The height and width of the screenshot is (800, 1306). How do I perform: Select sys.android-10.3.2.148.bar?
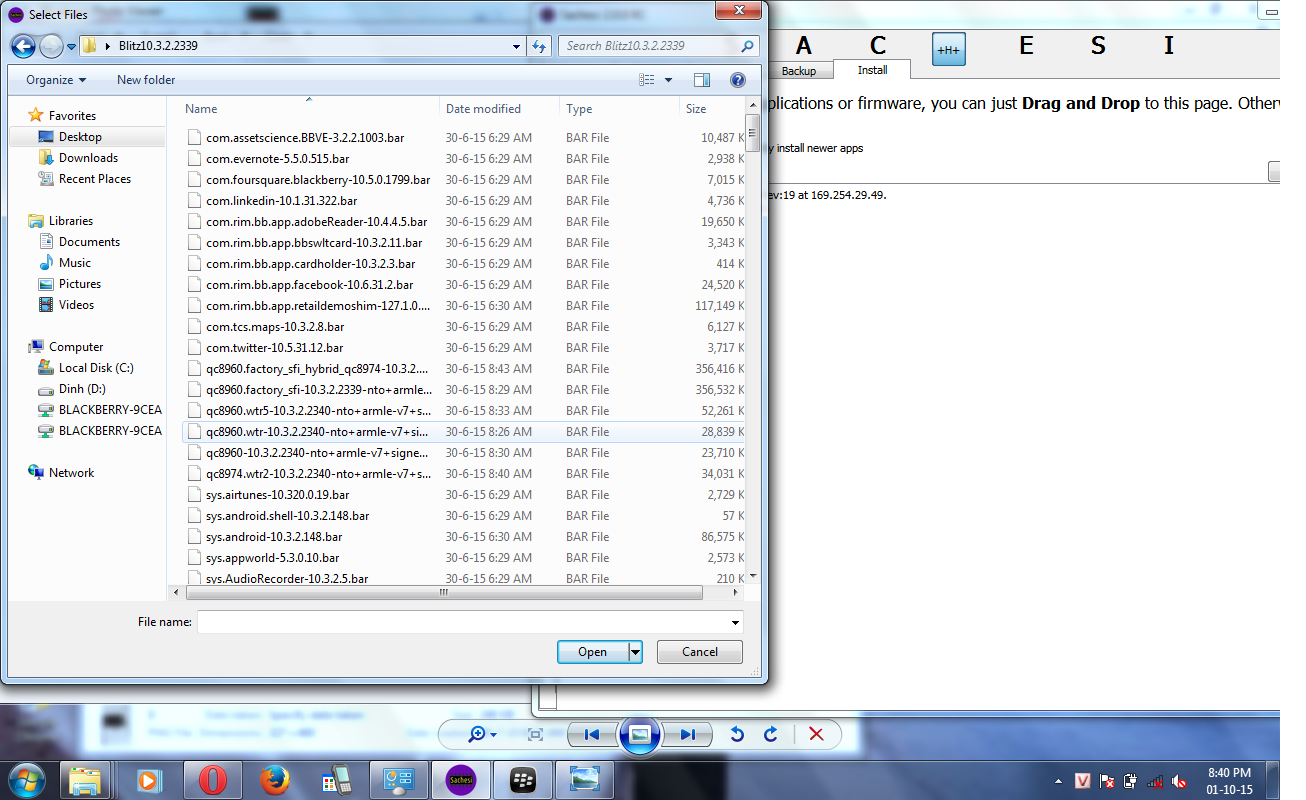(274, 537)
